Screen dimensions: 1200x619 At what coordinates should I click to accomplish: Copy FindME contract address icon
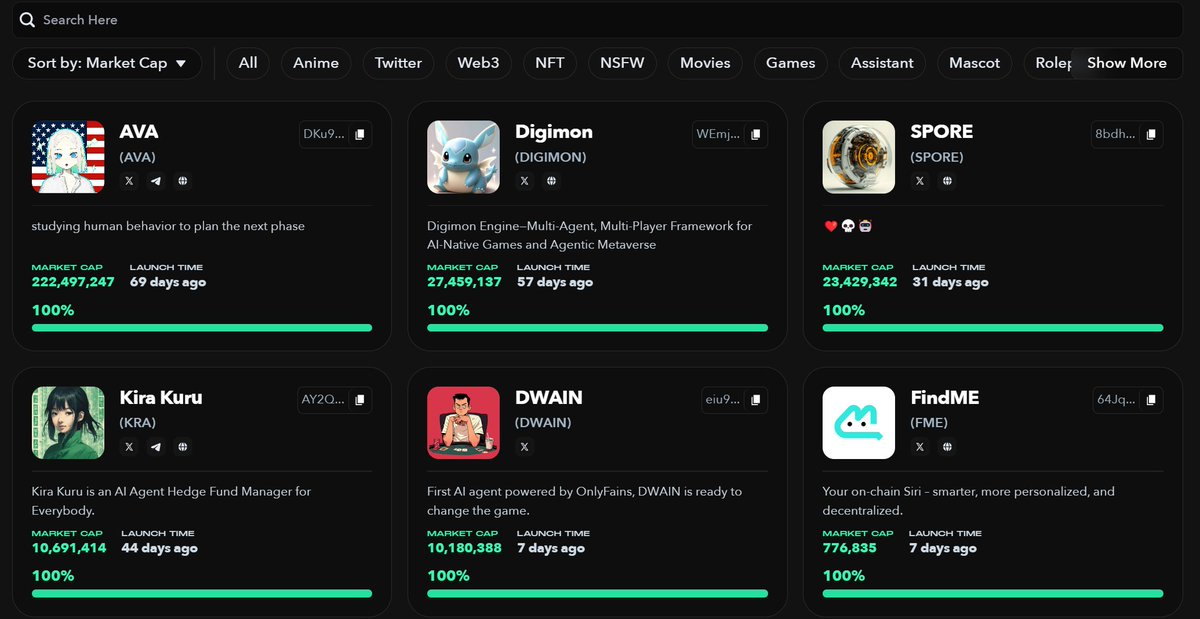[1151, 400]
